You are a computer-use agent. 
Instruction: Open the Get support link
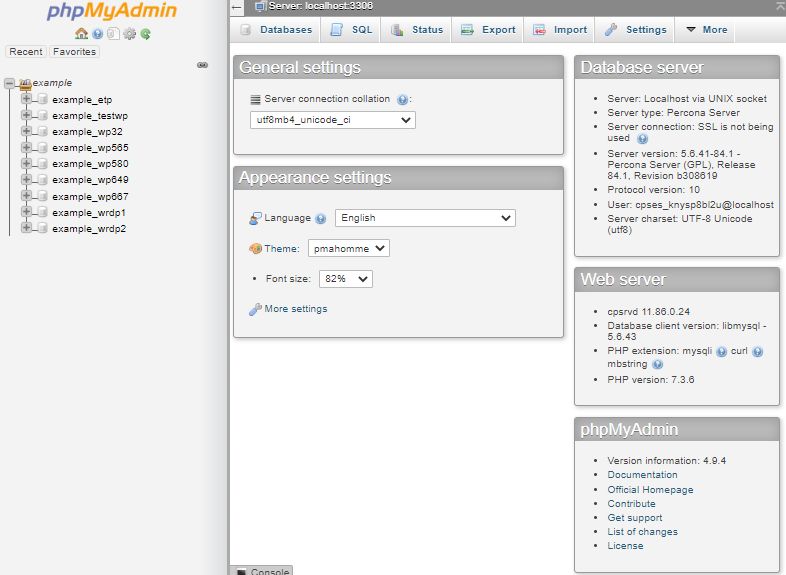635,518
